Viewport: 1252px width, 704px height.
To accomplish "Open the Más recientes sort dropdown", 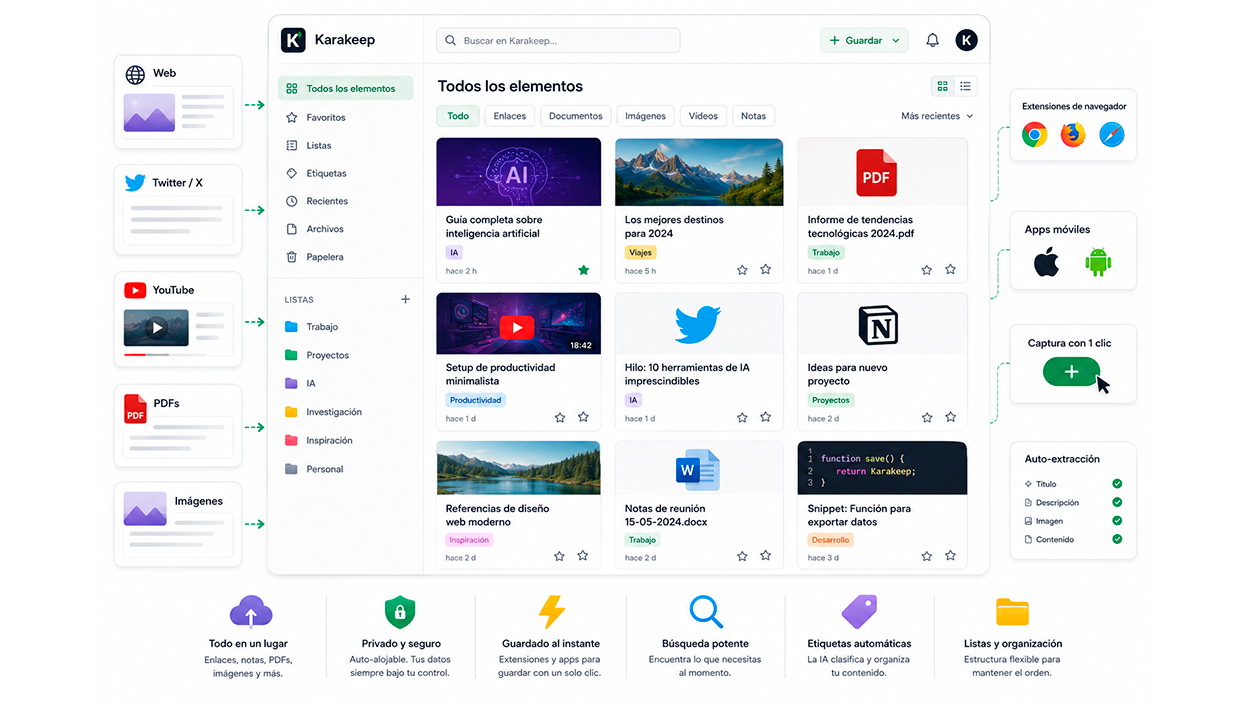I will 937,116.
